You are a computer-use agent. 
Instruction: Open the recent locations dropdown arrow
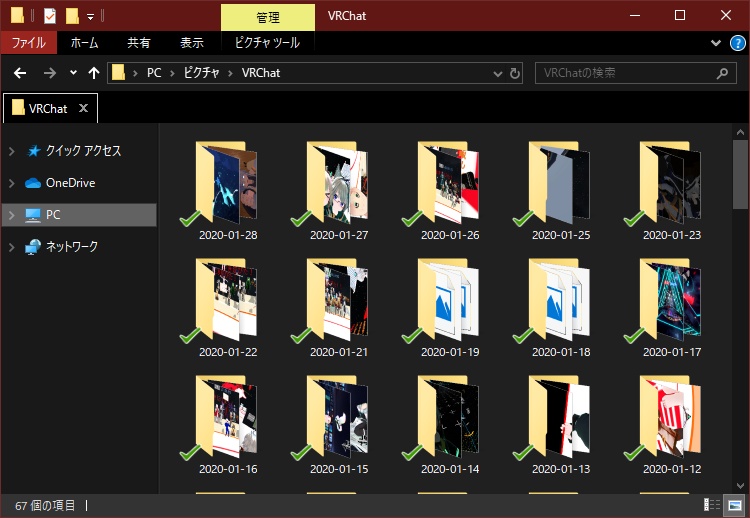click(73, 73)
